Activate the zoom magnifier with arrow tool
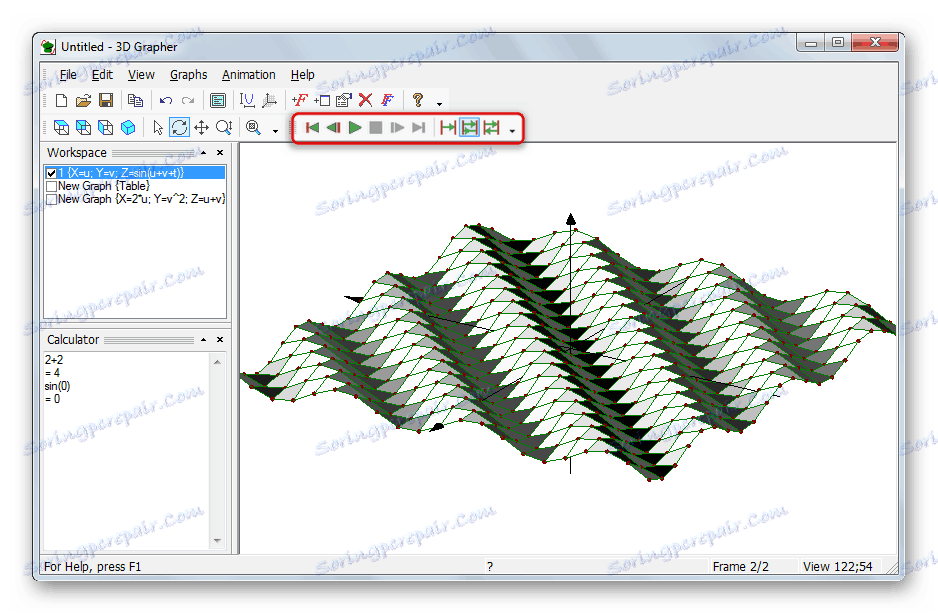This screenshot has width=938, height=614. (x=224, y=127)
